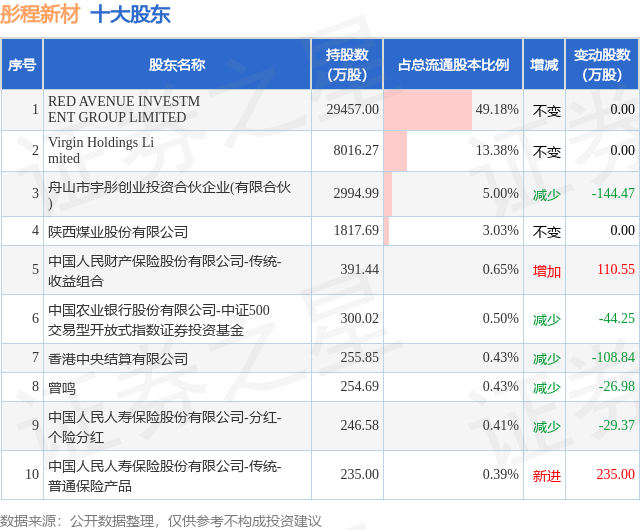Click change value -26.98

(x=617, y=386)
